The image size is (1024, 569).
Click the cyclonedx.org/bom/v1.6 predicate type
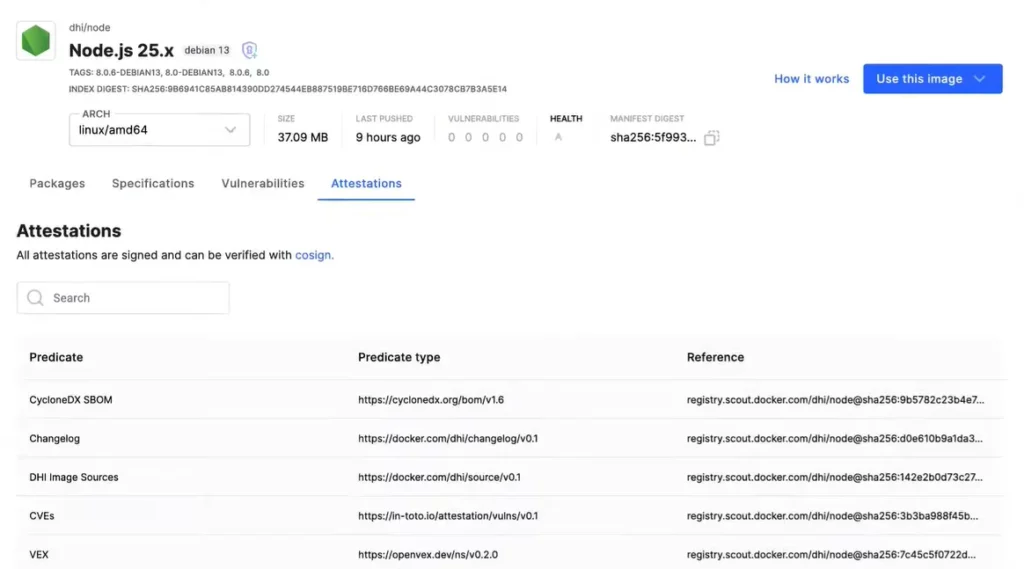click(x=431, y=400)
